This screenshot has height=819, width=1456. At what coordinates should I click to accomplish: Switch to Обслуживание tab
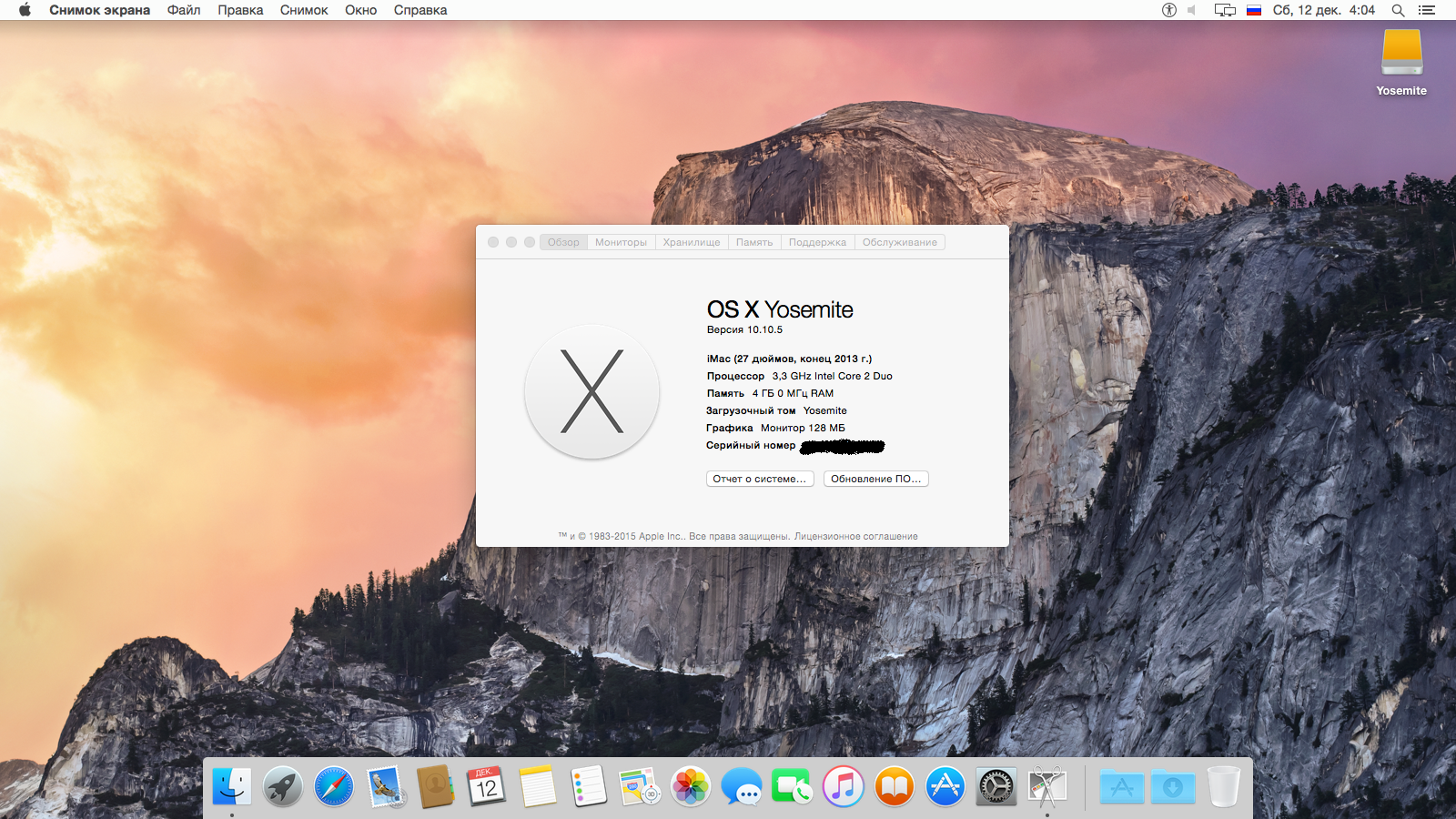coord(900,242)
